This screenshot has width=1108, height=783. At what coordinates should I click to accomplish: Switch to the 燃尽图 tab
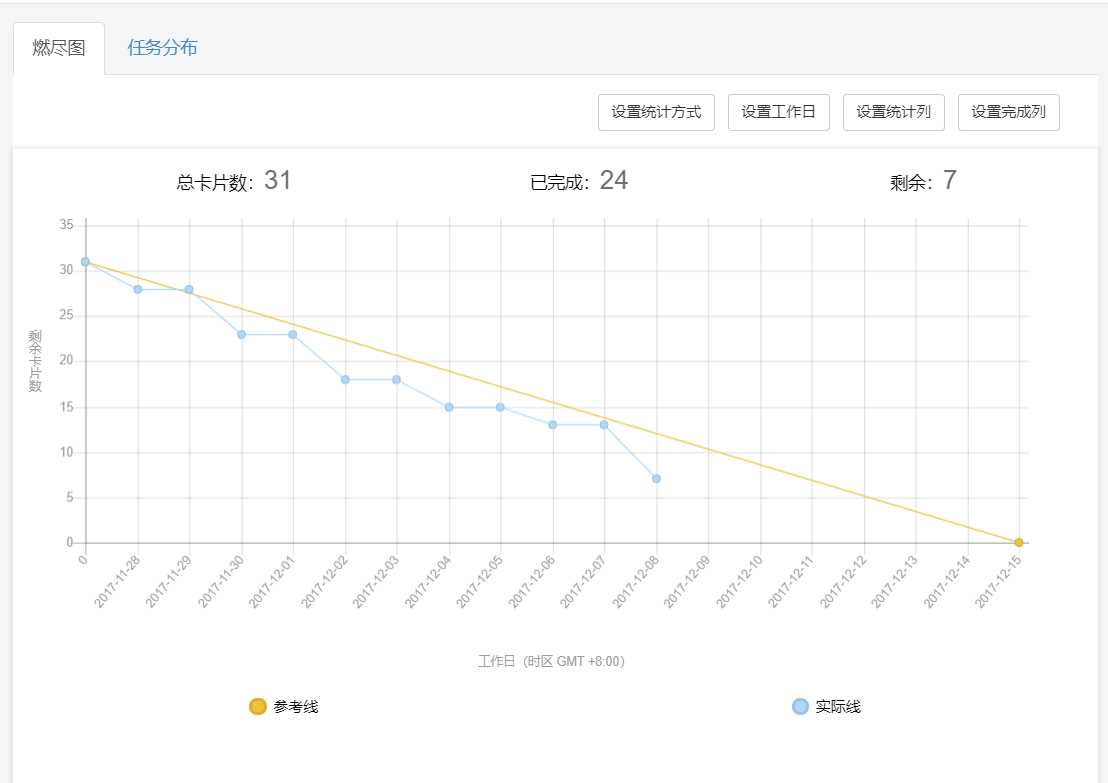click(x=59, y=48)
